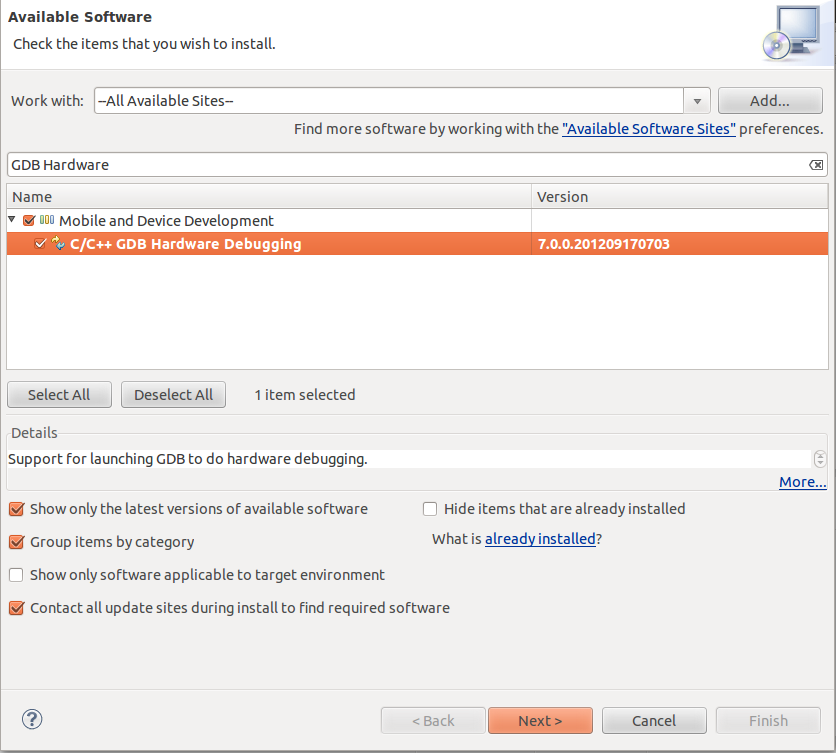This screenshot has width=836, height=753.
Task: Click the install wizard computer and disc image
Action: click(793, 32)
